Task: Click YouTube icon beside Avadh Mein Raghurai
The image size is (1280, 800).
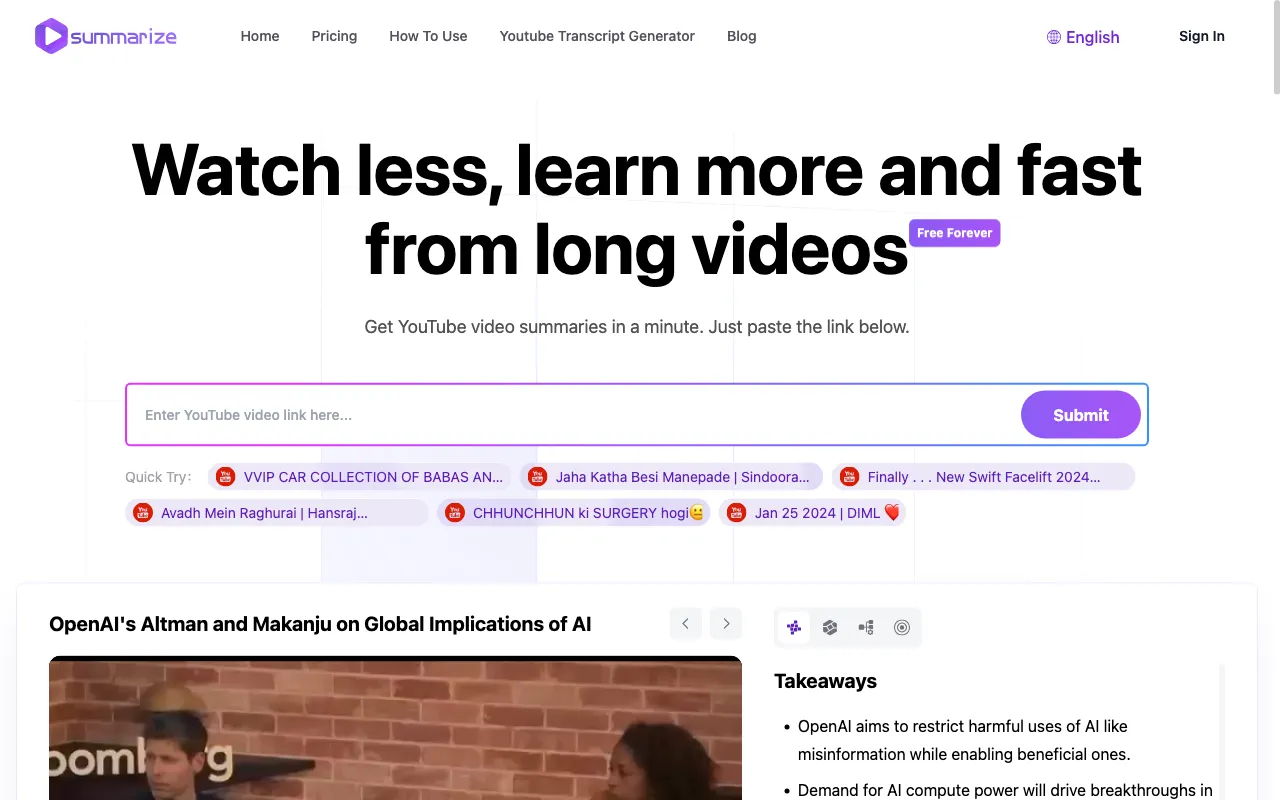Action: pos(143,513)
